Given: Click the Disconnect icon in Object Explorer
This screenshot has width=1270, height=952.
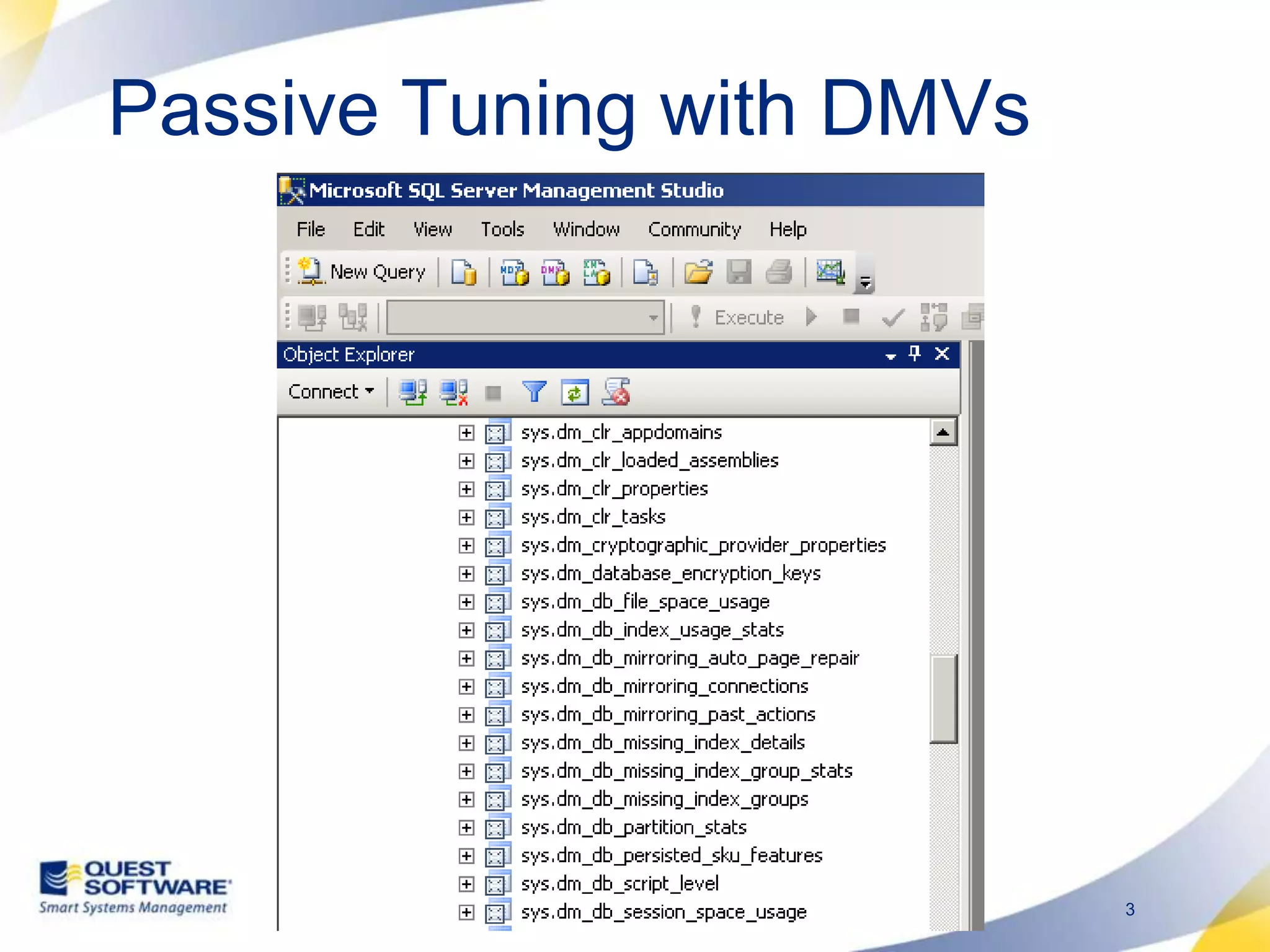Looking at the screenshot, I should point(454,392).
